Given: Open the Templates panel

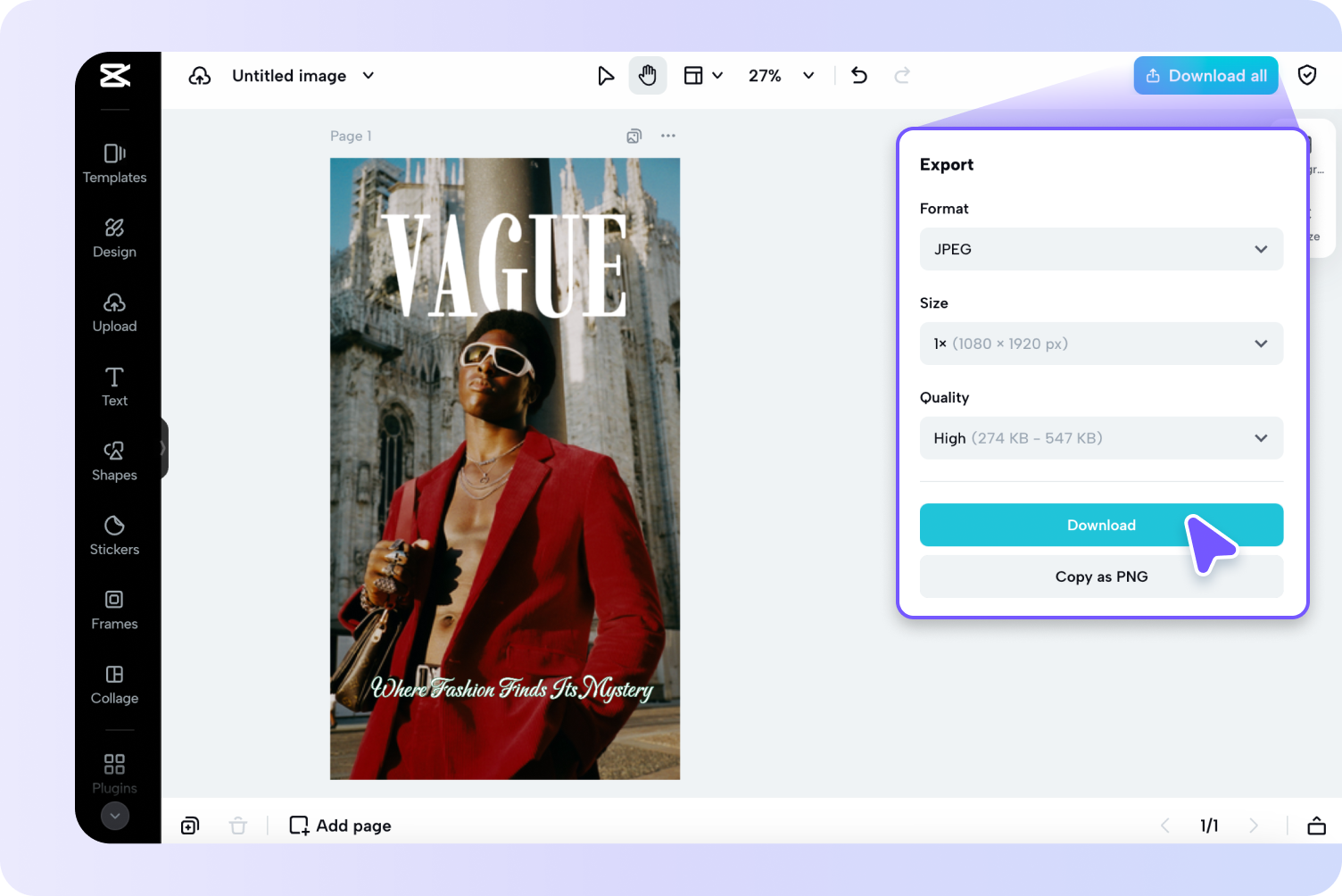Looking at the screenshot, I should pos(114,163).
